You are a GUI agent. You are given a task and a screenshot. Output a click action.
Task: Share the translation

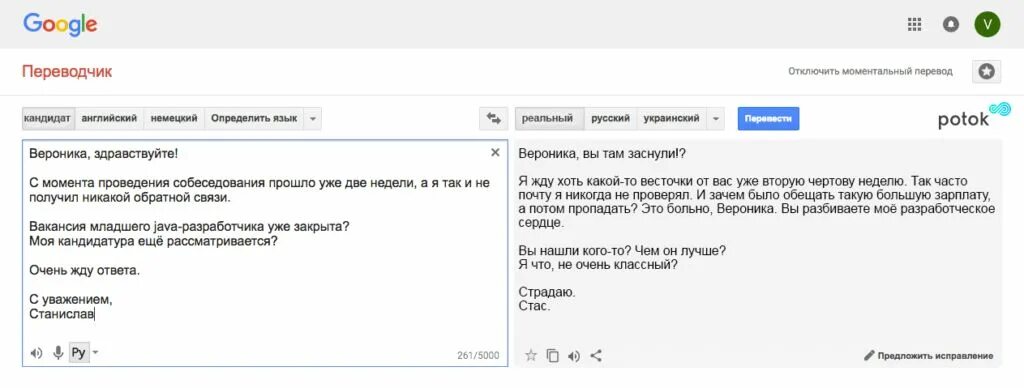(596, 356)
